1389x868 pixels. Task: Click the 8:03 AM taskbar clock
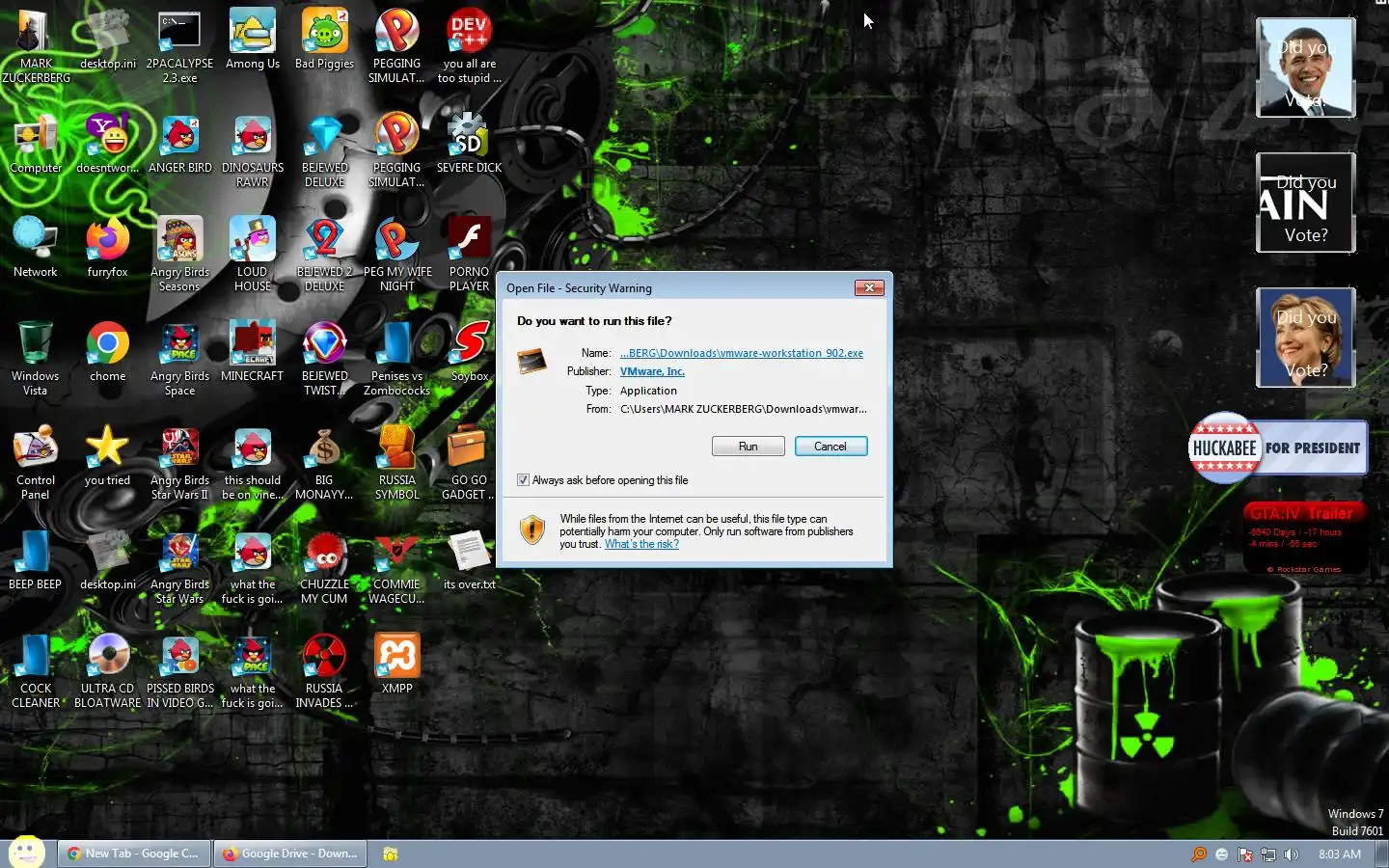tap(1340, 854)
